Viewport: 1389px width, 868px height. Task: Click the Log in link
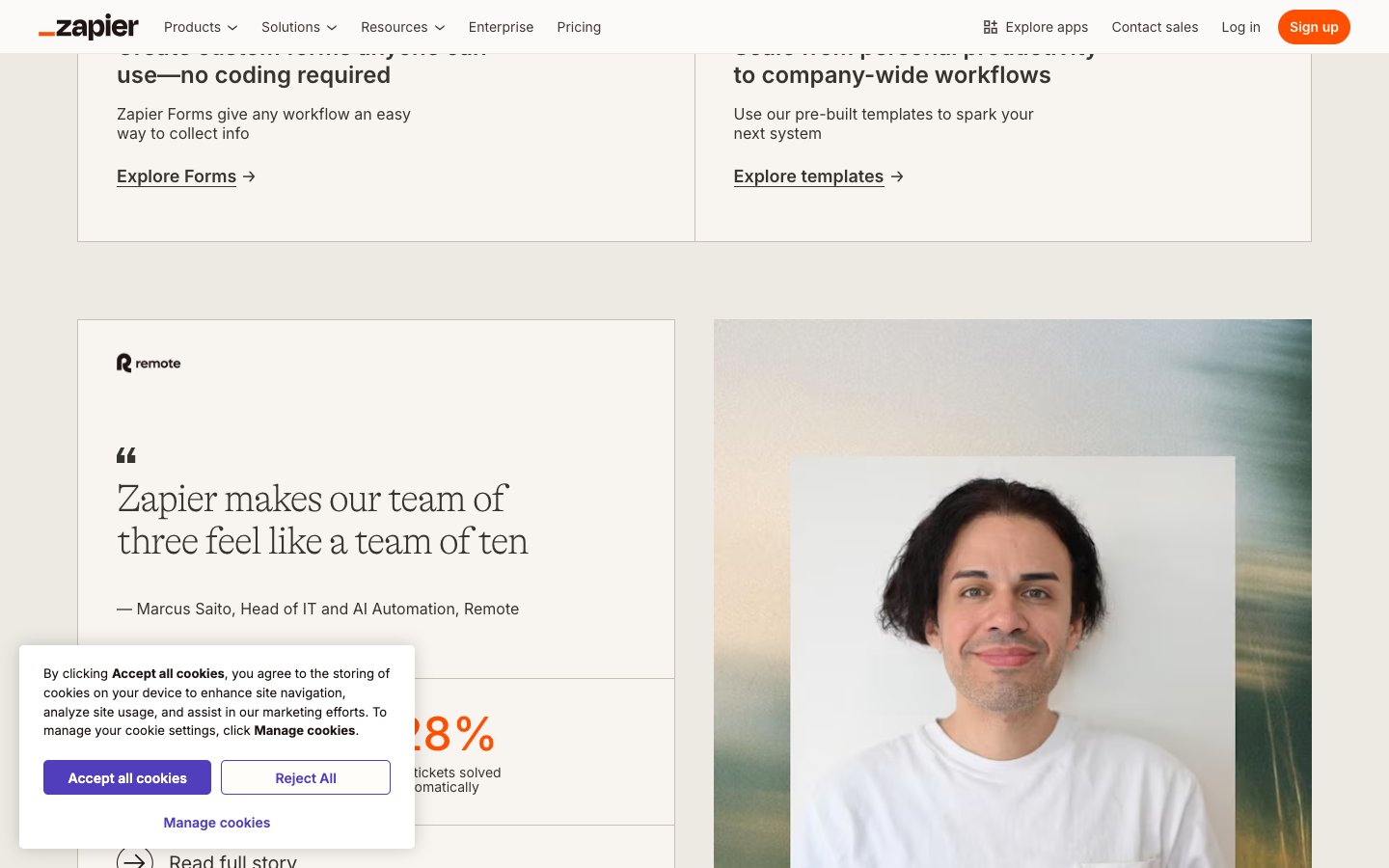tap(1240, 27)
